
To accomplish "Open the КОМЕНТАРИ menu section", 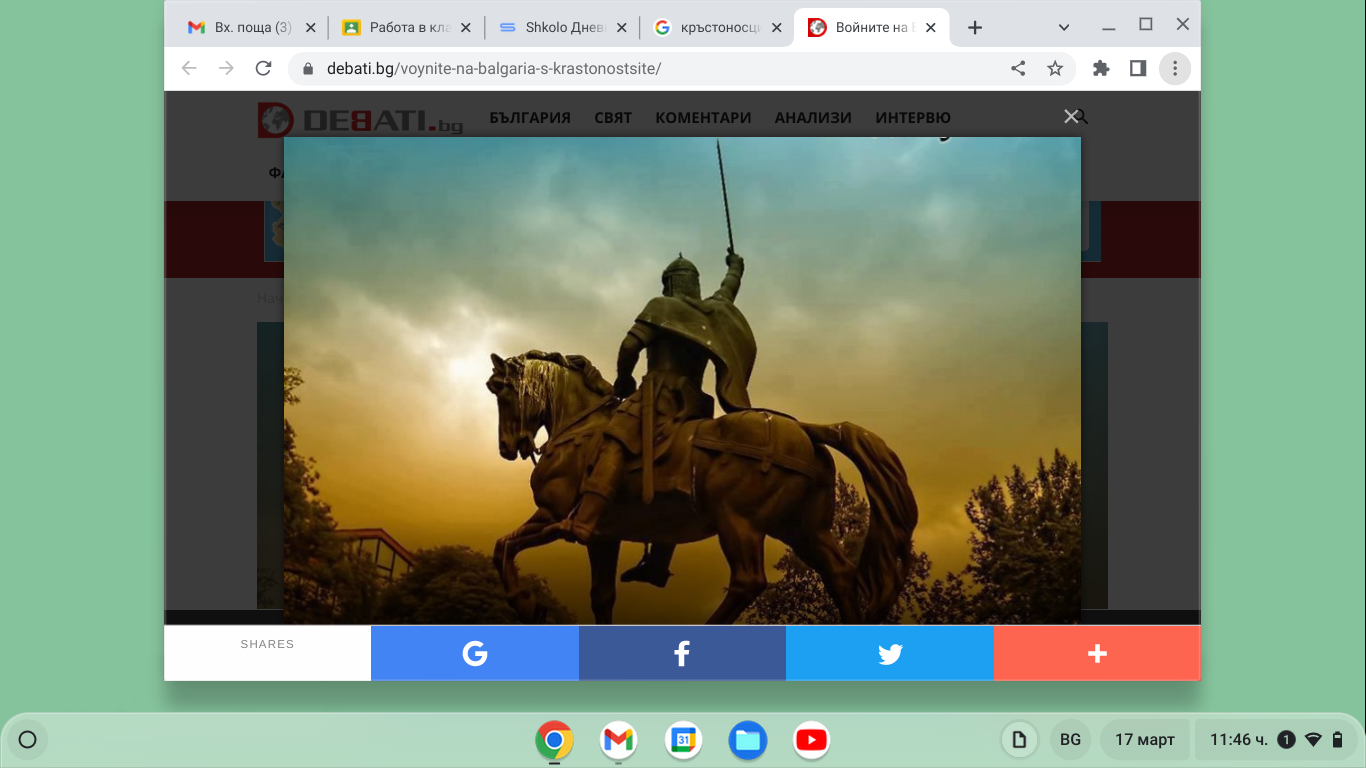I will tap(703, 118).
